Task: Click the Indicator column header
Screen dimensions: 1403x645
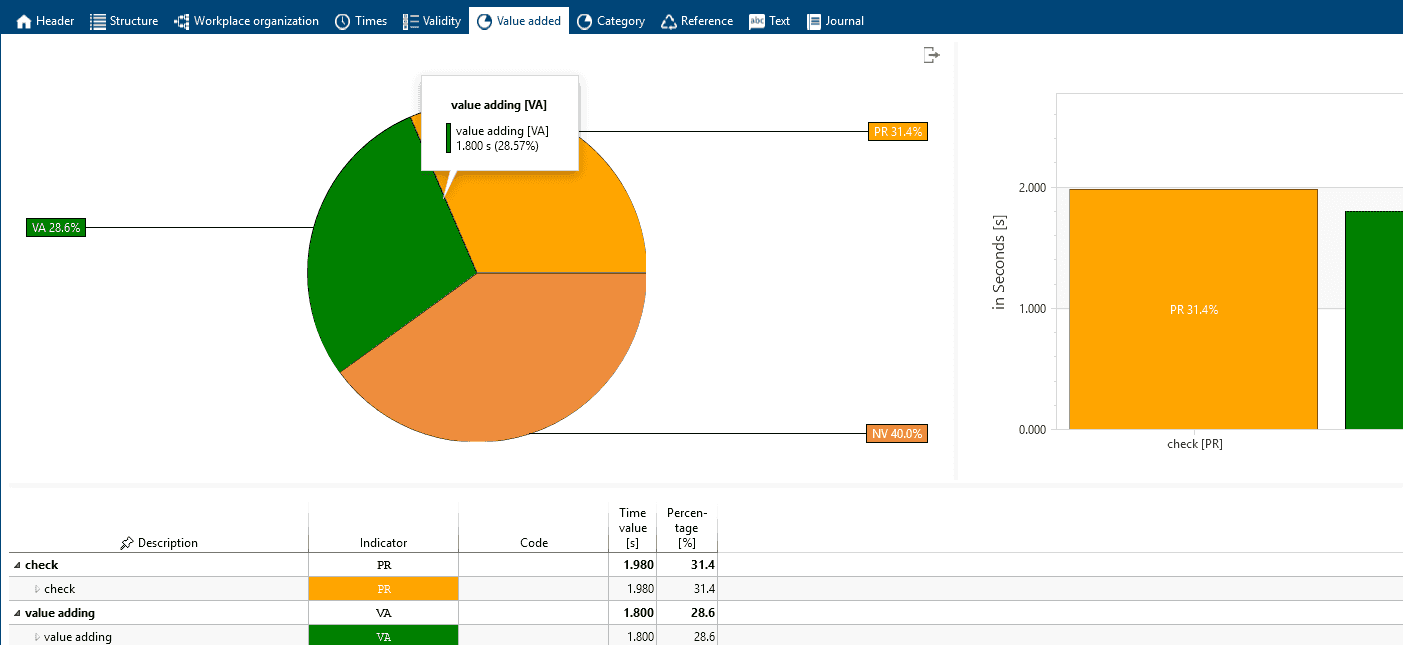Action: click(x=383, y=543)
